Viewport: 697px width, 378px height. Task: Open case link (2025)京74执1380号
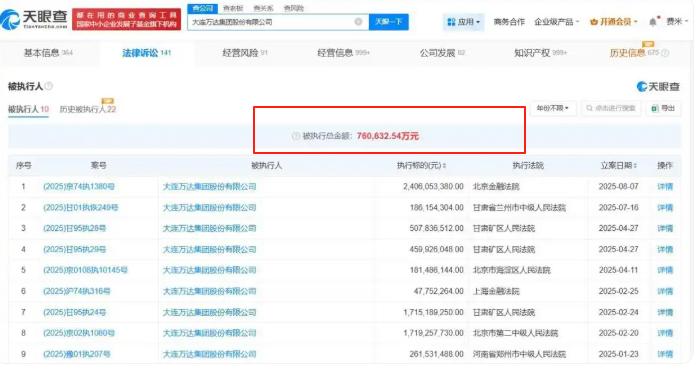point(79,186)
